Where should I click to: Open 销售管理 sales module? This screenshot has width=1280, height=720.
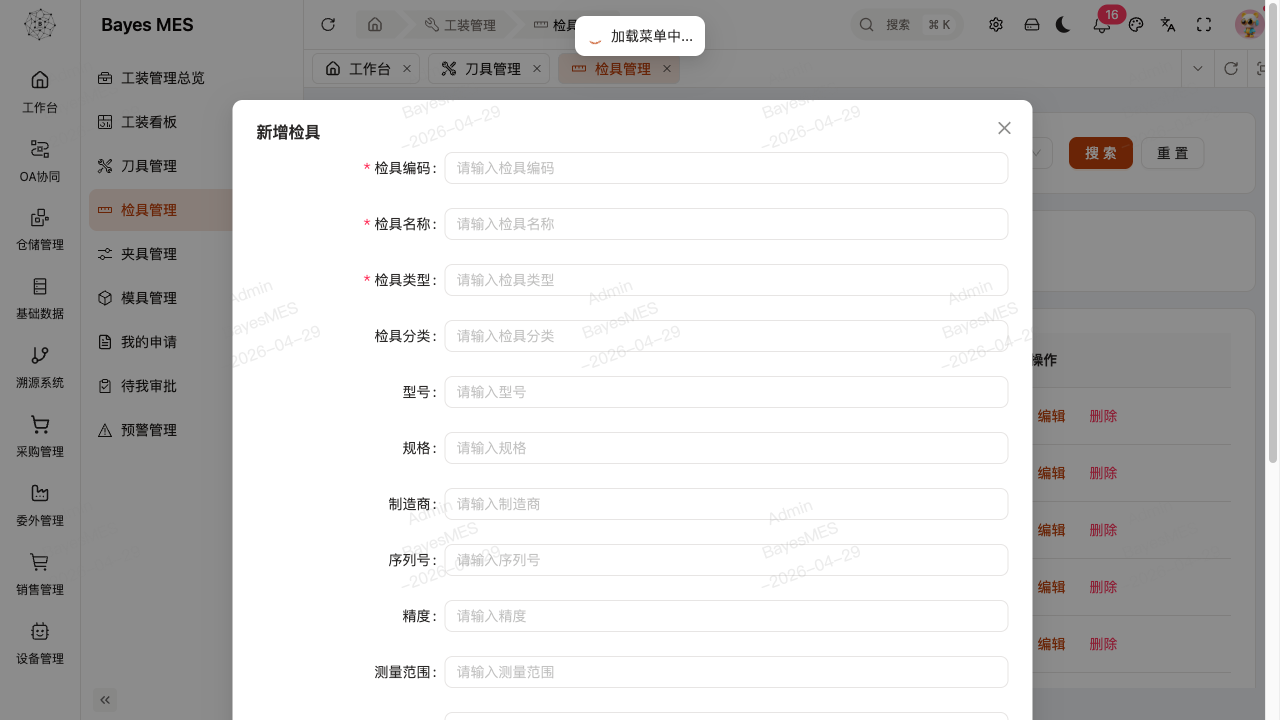pos(40,574)
